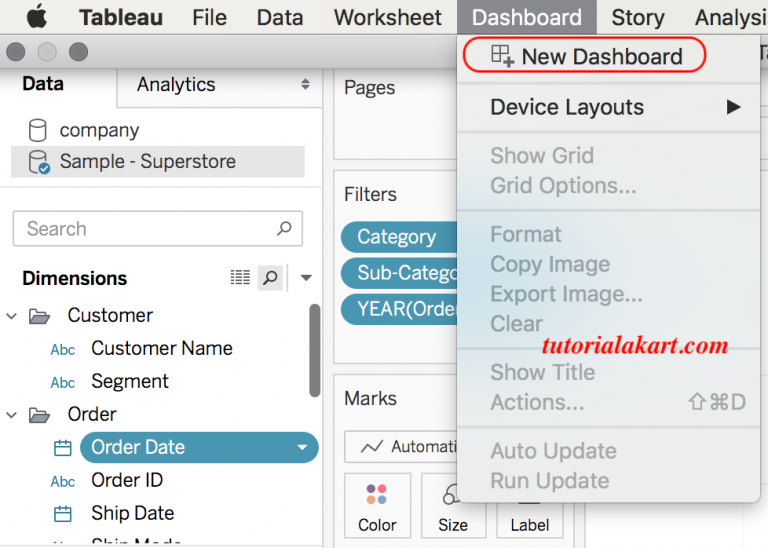The width and height of the screenshot is (768, 548).
Task: Click the calendar icon beside Order Date
Action: pyautogui.click(x=63, y=448)
